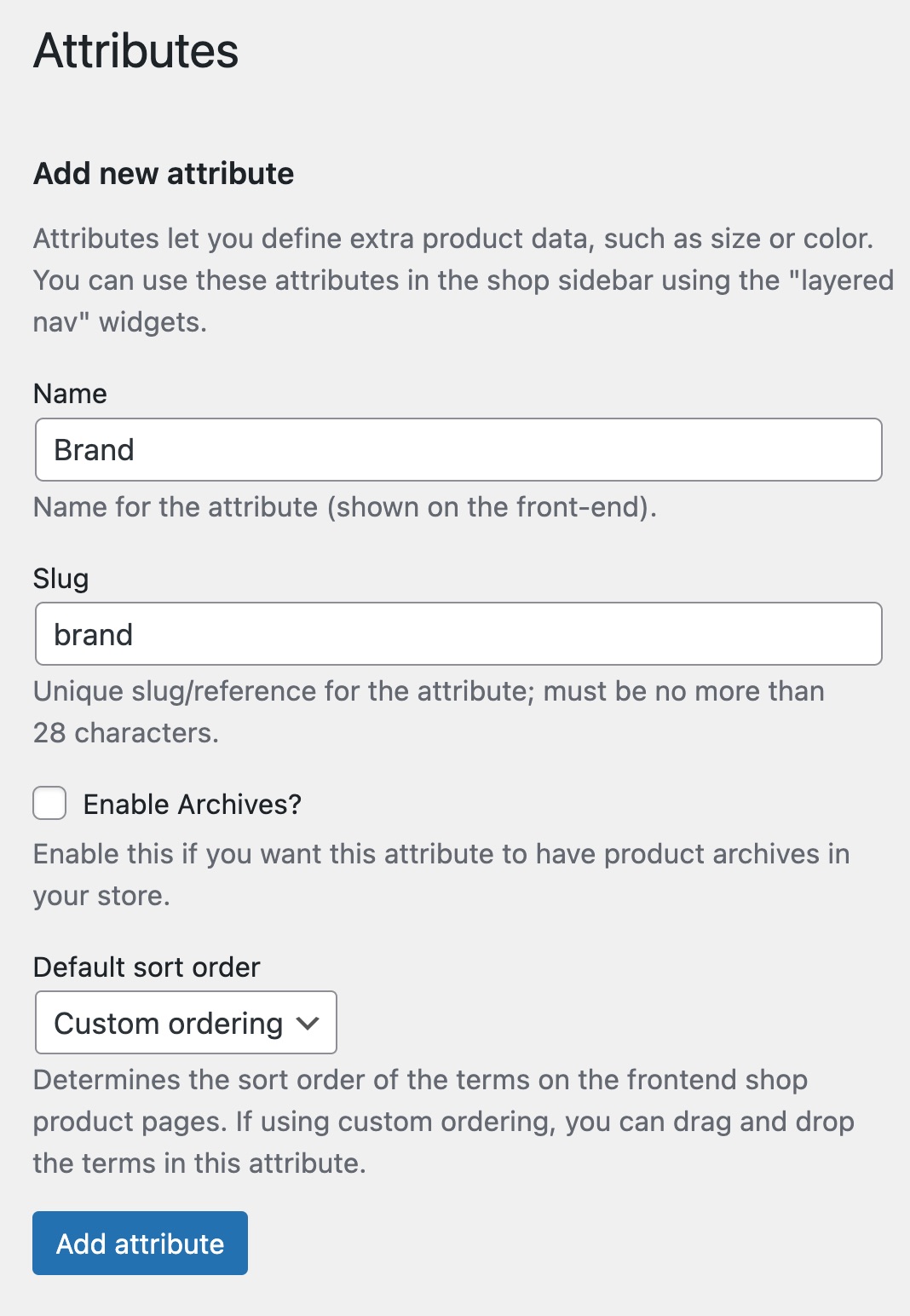The width and height of the screenshot is (910, 1316).
Task: Click the Attributes page title
Action: 136,51
